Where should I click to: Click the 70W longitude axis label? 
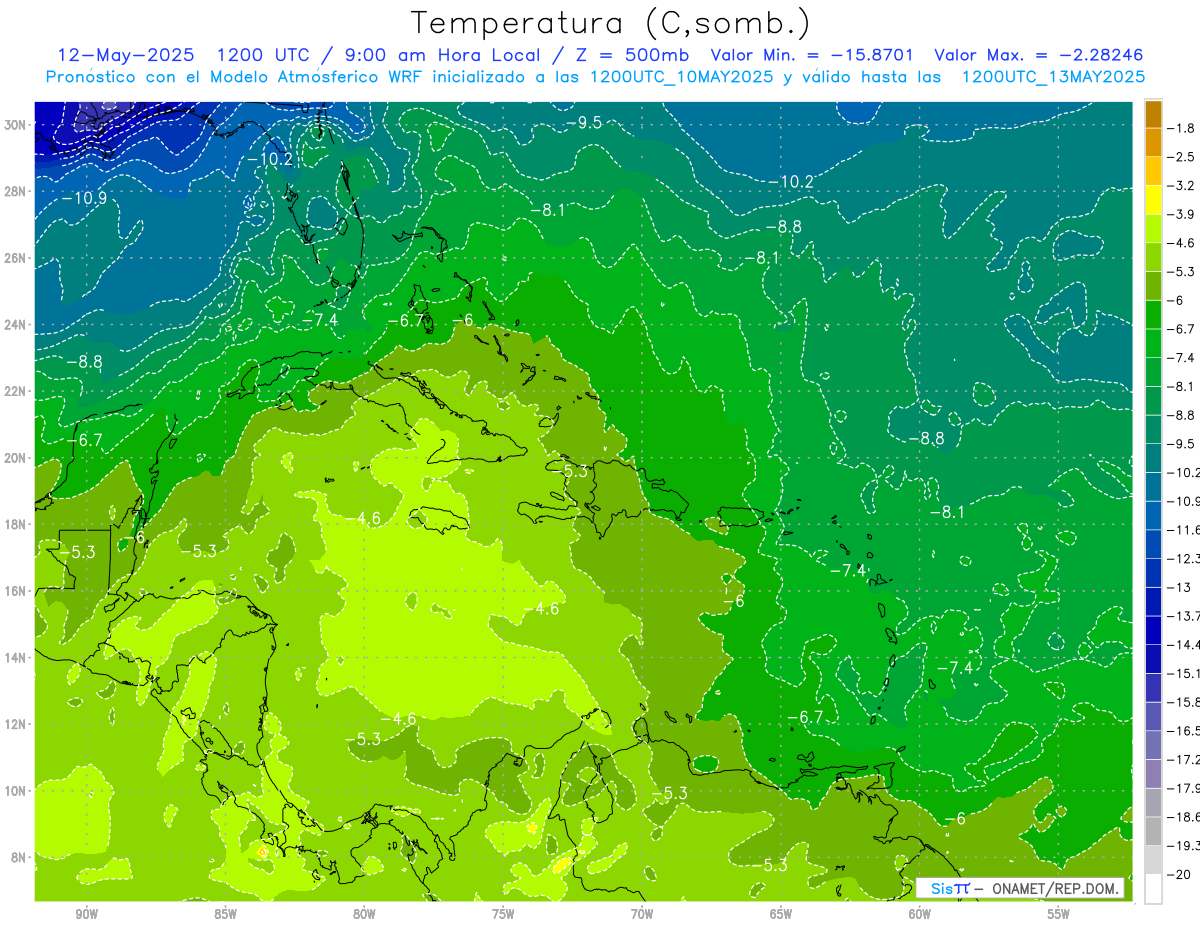tap(642, 914)
